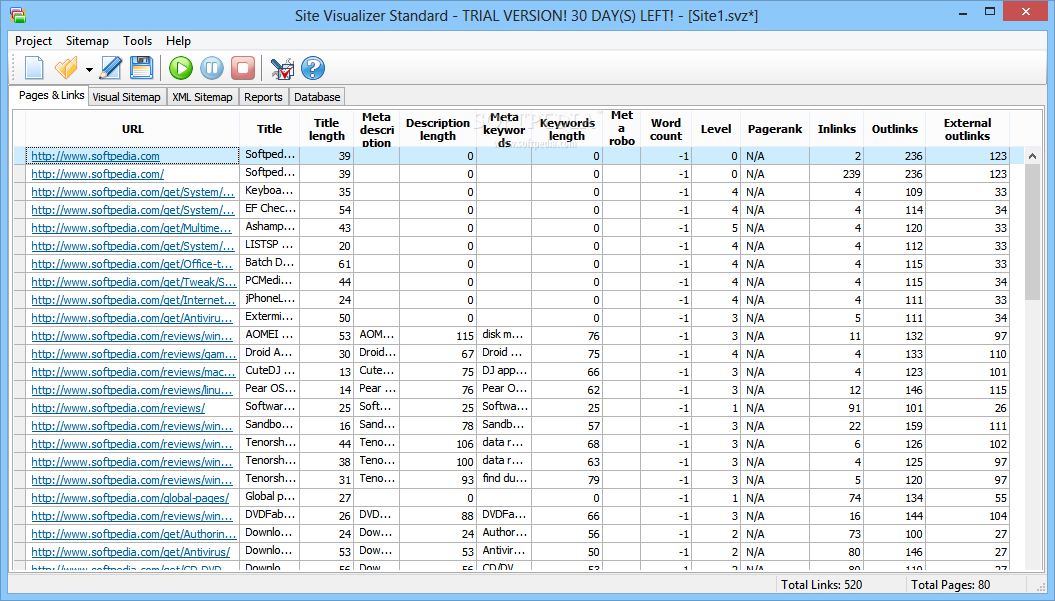This screenshot has width=1055, height=601.
Task: Pause crawling with the blue pause button
Action: pos(211,68)
